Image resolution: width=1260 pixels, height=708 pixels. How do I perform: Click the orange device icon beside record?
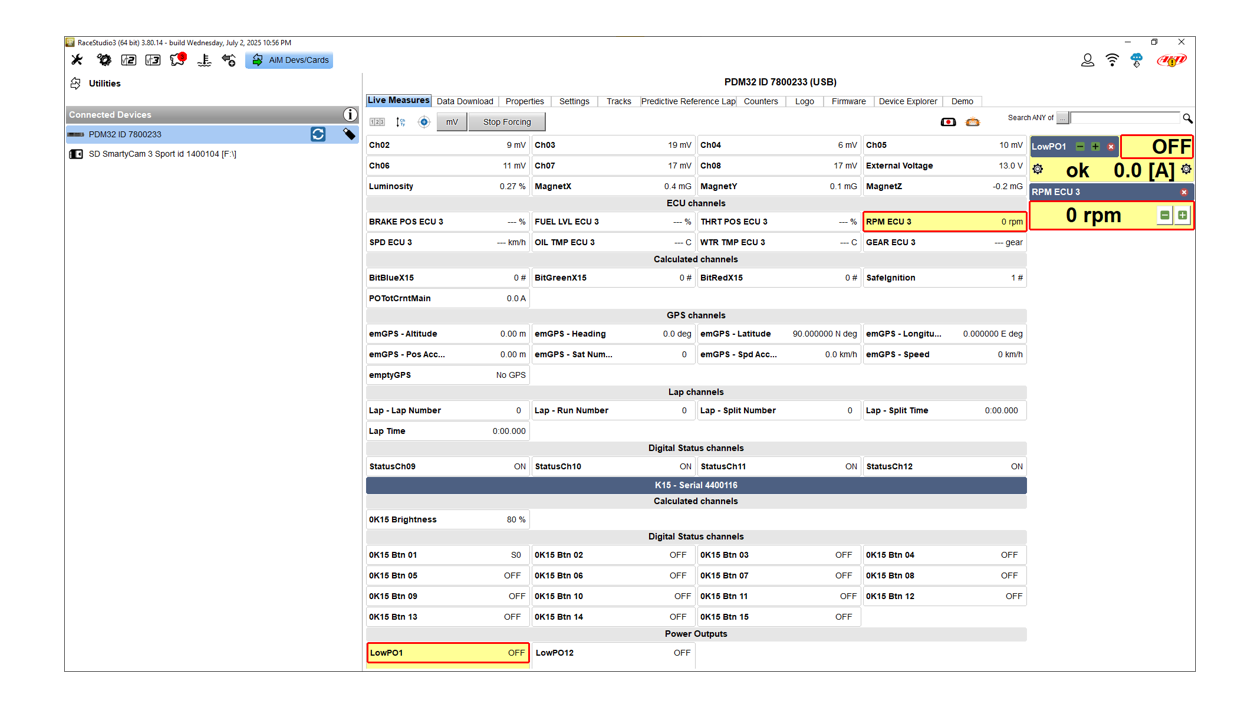(972, 122)
